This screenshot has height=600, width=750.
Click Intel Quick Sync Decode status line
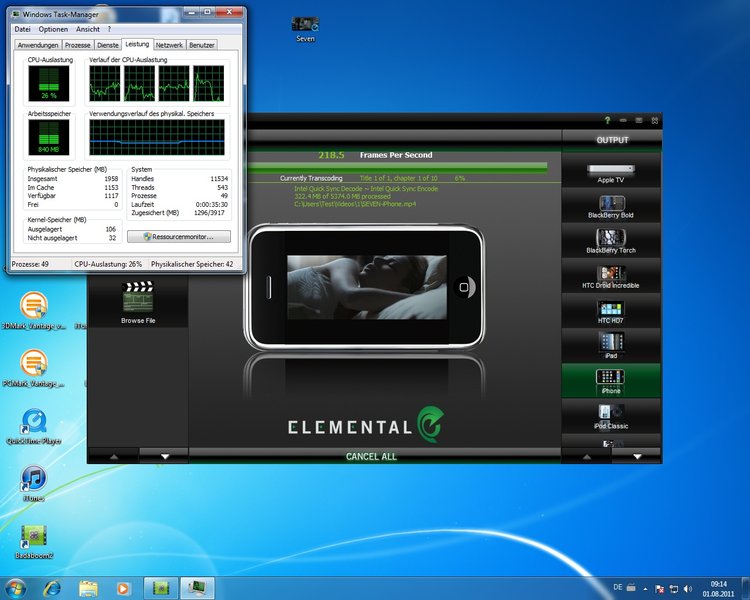tap(366, 189)
